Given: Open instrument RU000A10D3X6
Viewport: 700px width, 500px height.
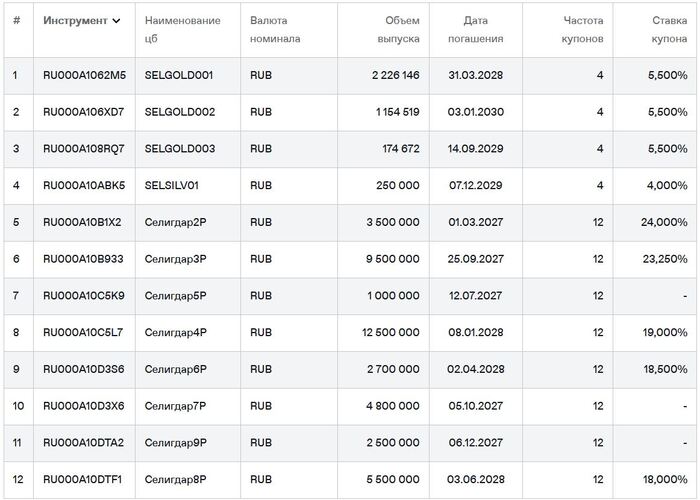Looking at the screenshot, I should coord(83,407).
